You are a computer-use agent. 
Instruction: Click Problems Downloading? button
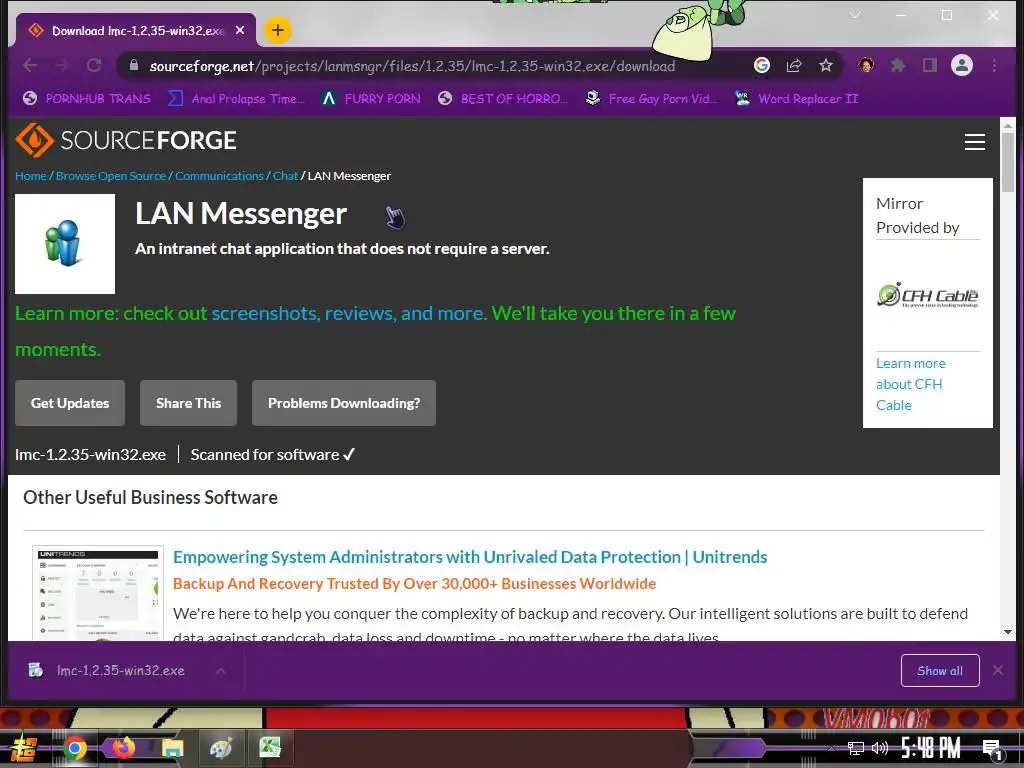point(344,403)
